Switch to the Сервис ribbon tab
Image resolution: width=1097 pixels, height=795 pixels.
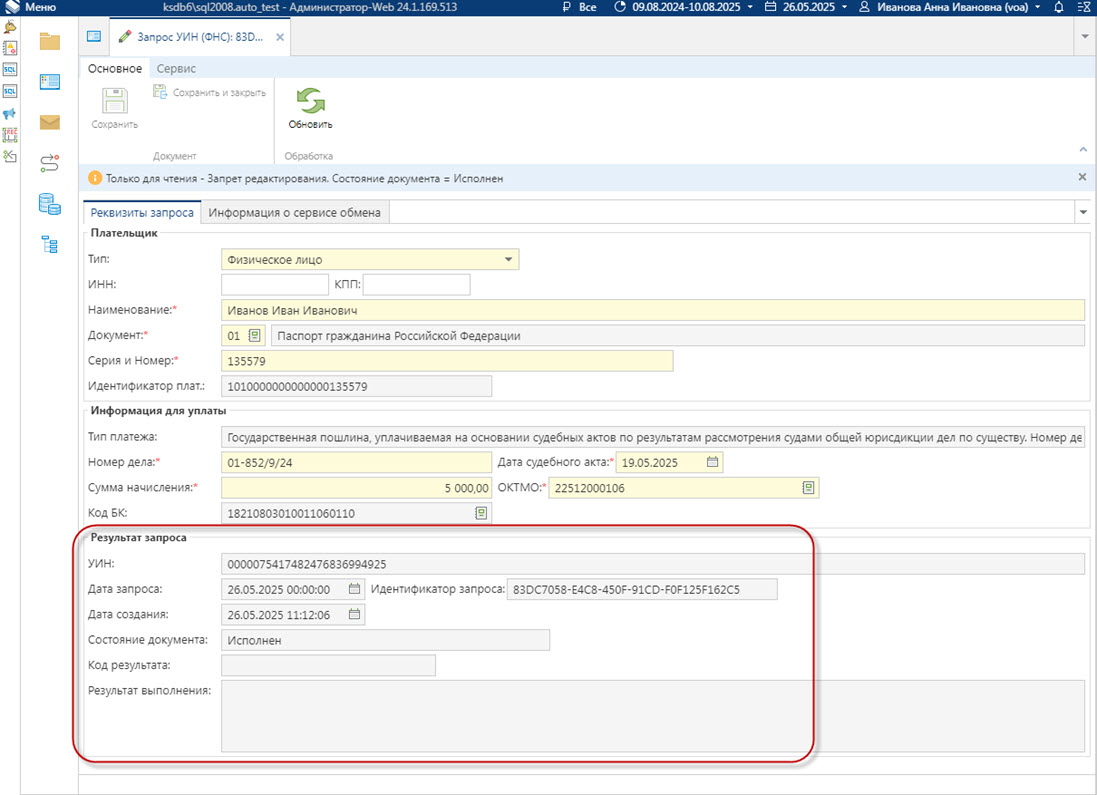tap(176, 69)
